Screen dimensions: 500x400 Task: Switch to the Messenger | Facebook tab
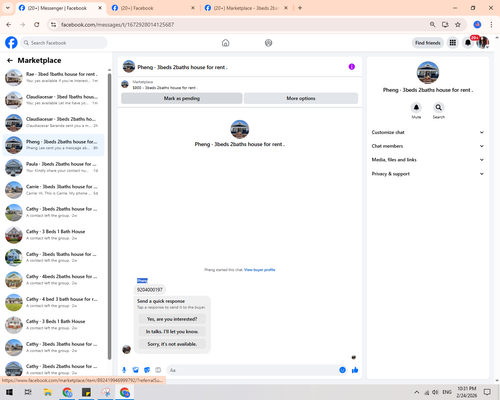pos(60,8)
